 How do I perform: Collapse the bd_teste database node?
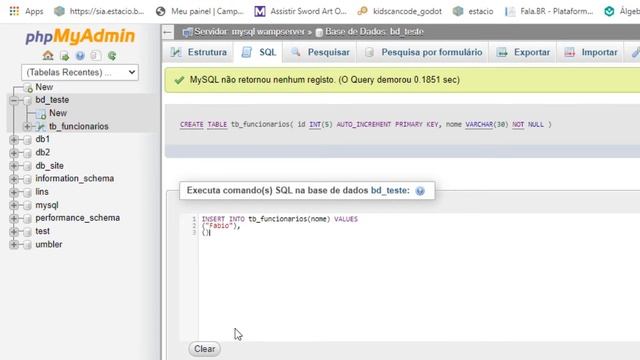point(14,100)
